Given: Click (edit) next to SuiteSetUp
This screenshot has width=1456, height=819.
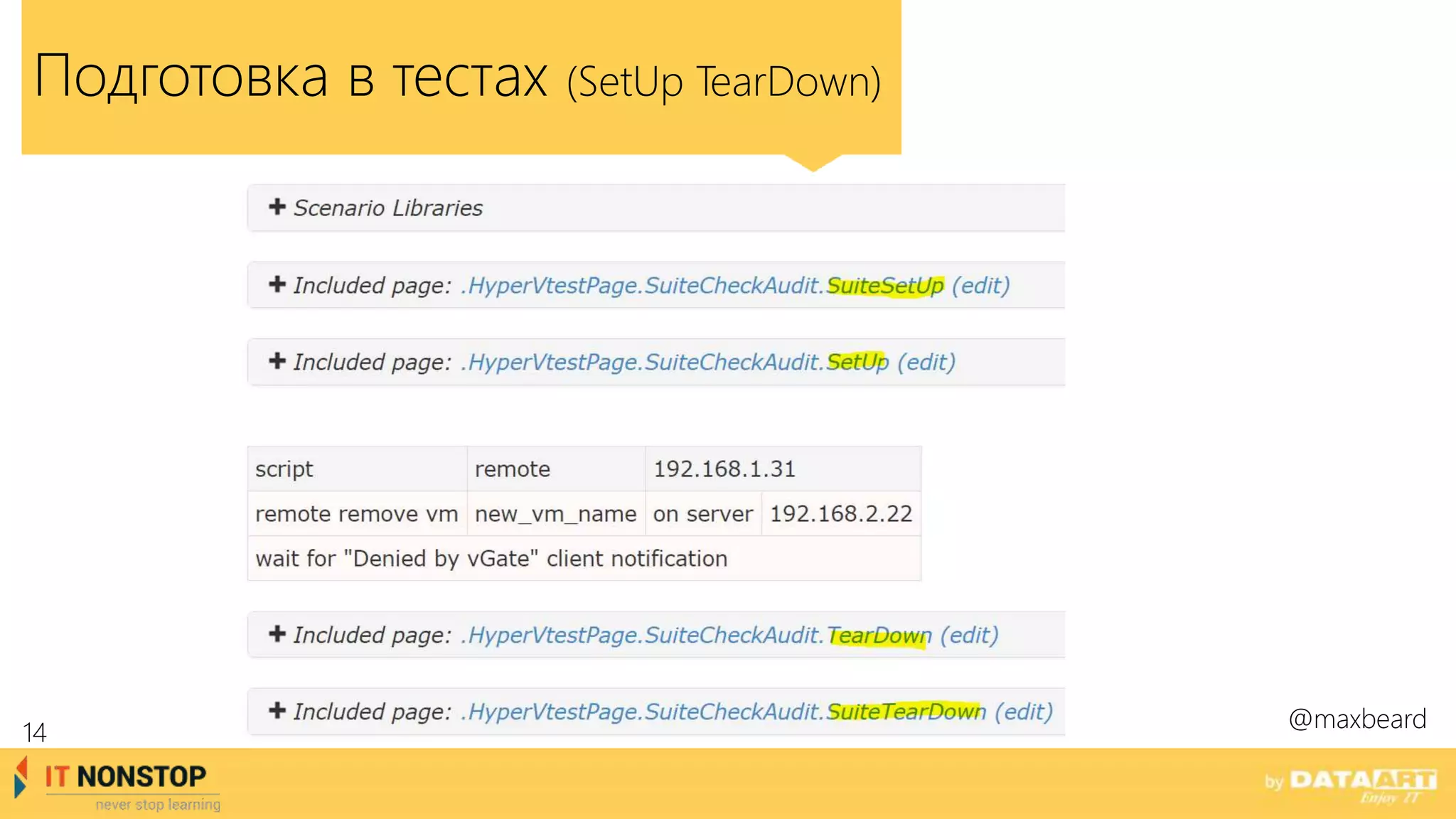Looking at the screenshot, I should [981, 285].
